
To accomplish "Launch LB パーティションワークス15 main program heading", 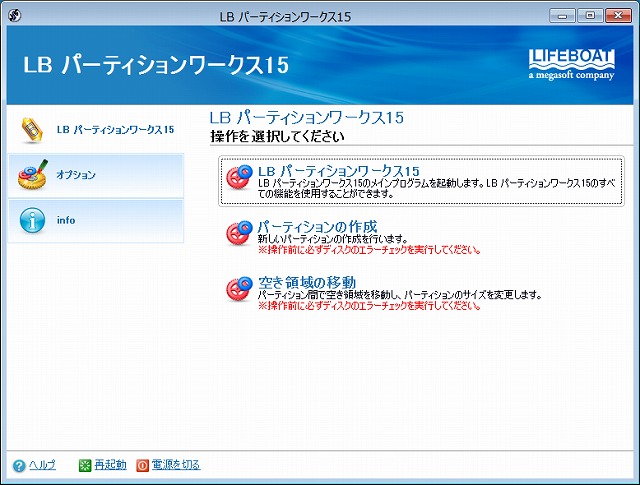I will point(339,171).
